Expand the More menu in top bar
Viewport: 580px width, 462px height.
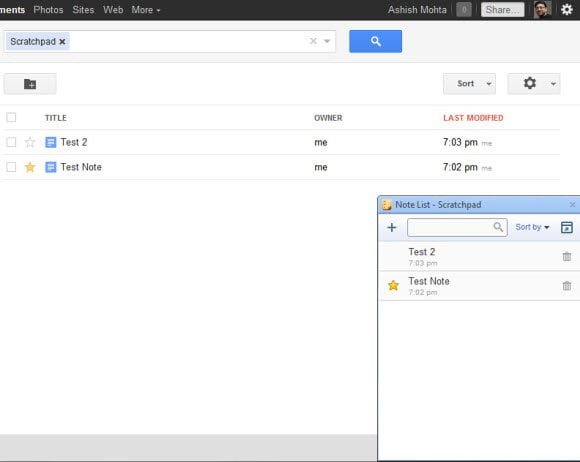tap(146, 10)
